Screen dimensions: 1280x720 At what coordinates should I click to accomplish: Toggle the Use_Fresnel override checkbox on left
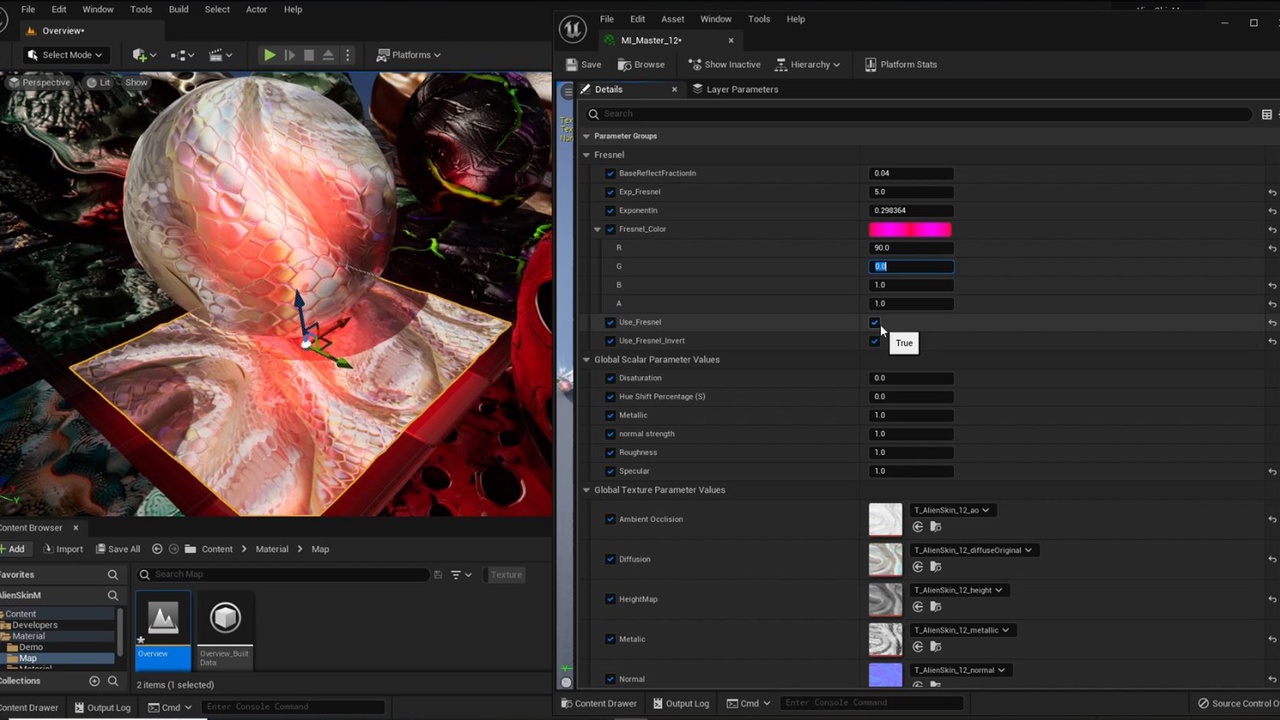point(610,322)
